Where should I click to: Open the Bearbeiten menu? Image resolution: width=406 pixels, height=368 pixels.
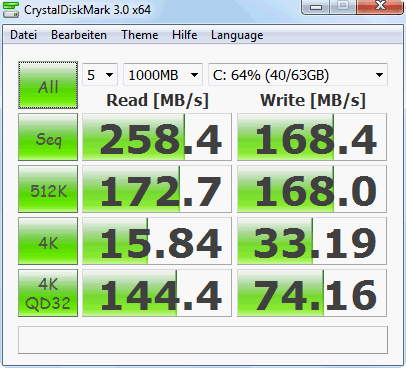pyautogui.click(x=79, y=35)
